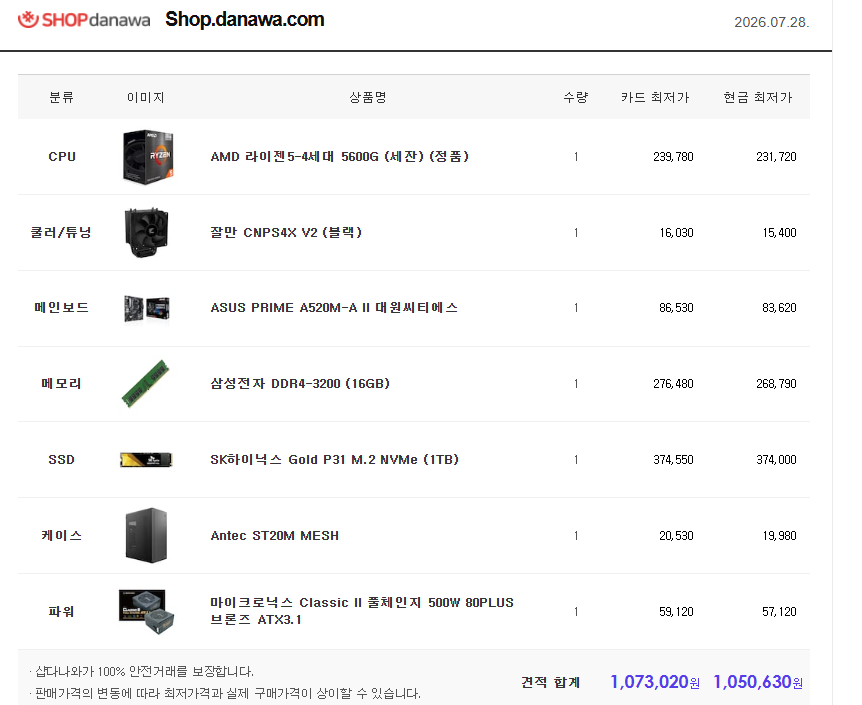
Task: Click the Shop.danawa.com title text
Action: click(x=245, y=20)
